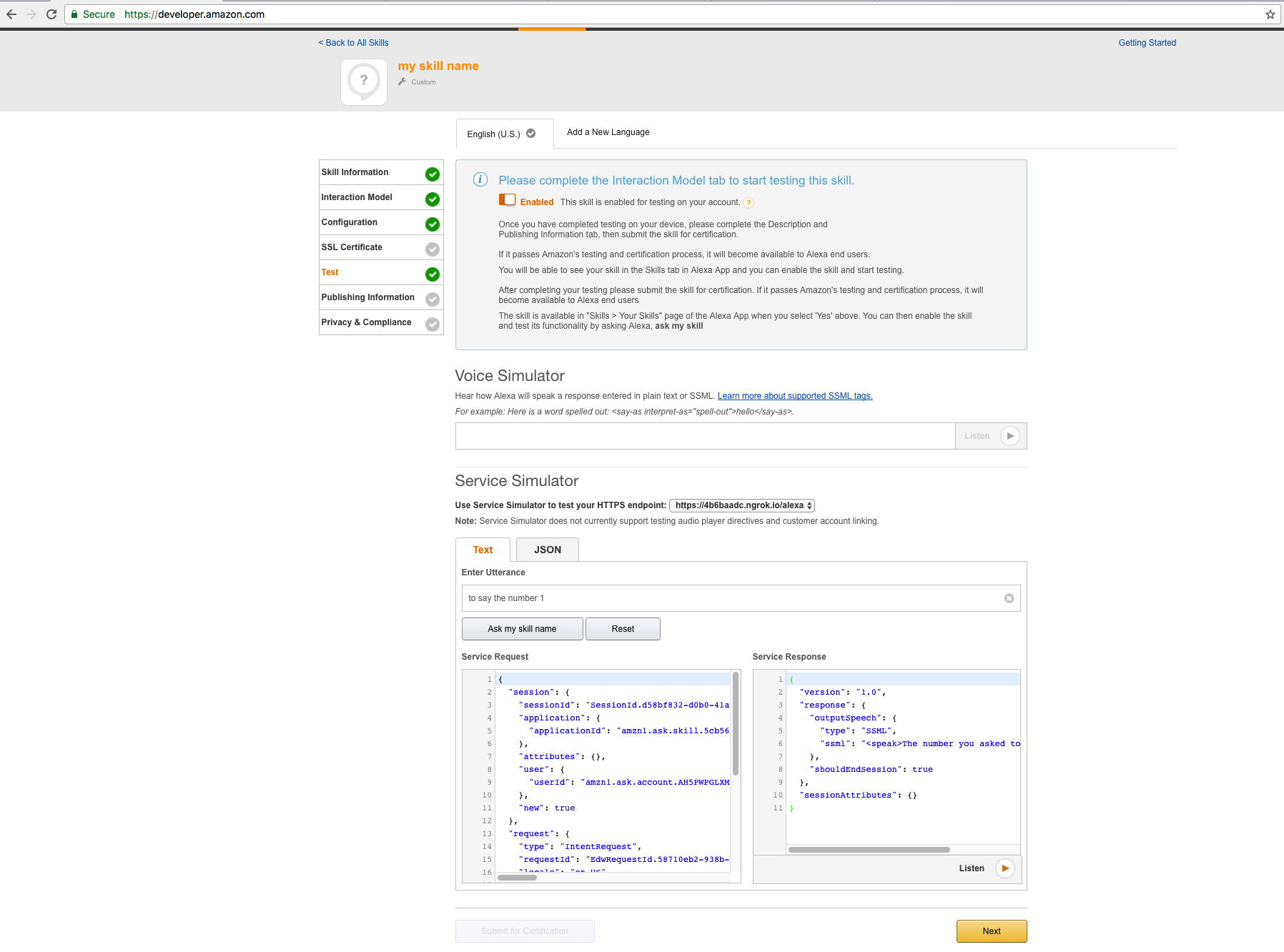Toggle the Enabled testing switch

click(x=507, y=200)
